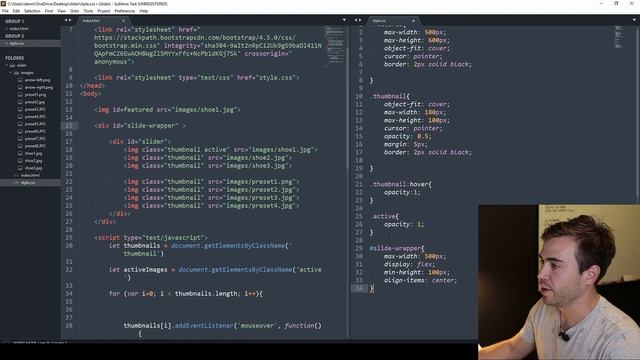Click the slider folder icon

pyautogui.click(x=12, y=65)
